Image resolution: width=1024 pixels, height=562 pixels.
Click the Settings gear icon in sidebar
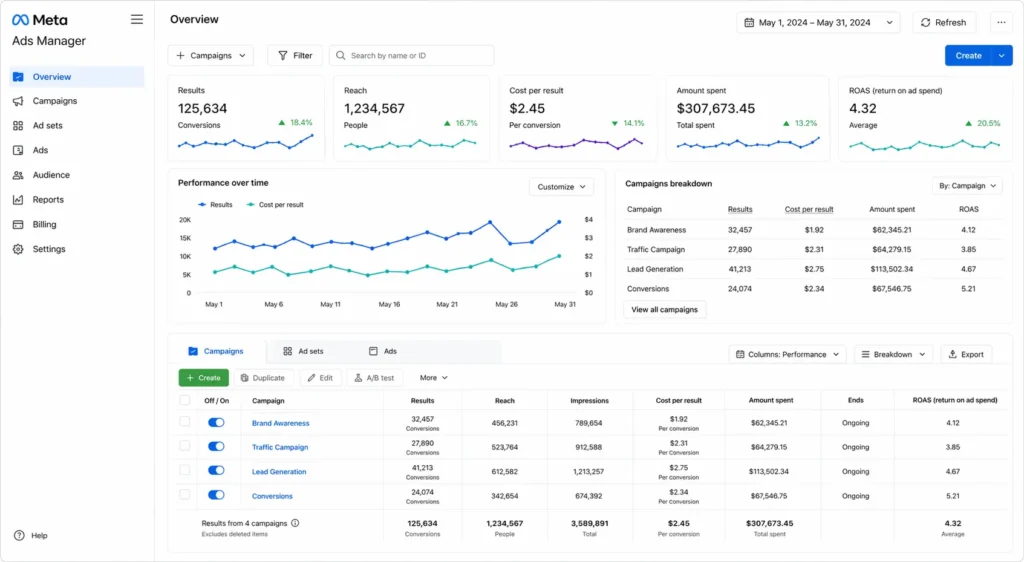18,249
